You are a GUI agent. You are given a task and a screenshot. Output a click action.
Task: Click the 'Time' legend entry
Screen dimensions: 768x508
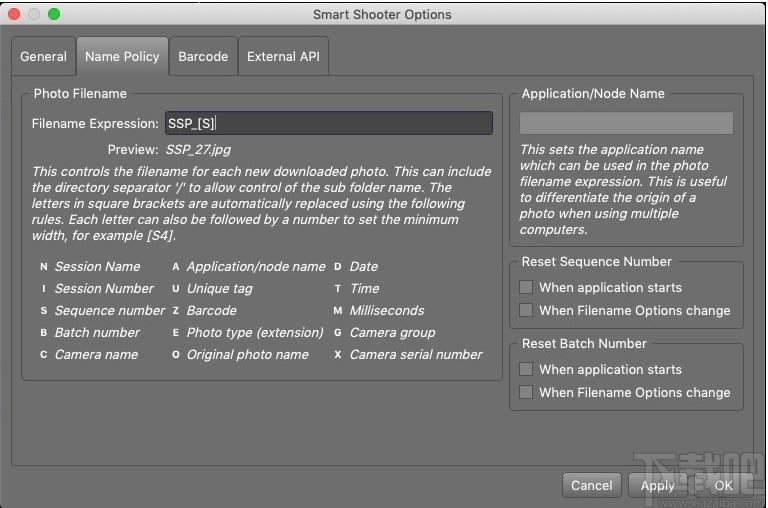[x=364, y=289]
